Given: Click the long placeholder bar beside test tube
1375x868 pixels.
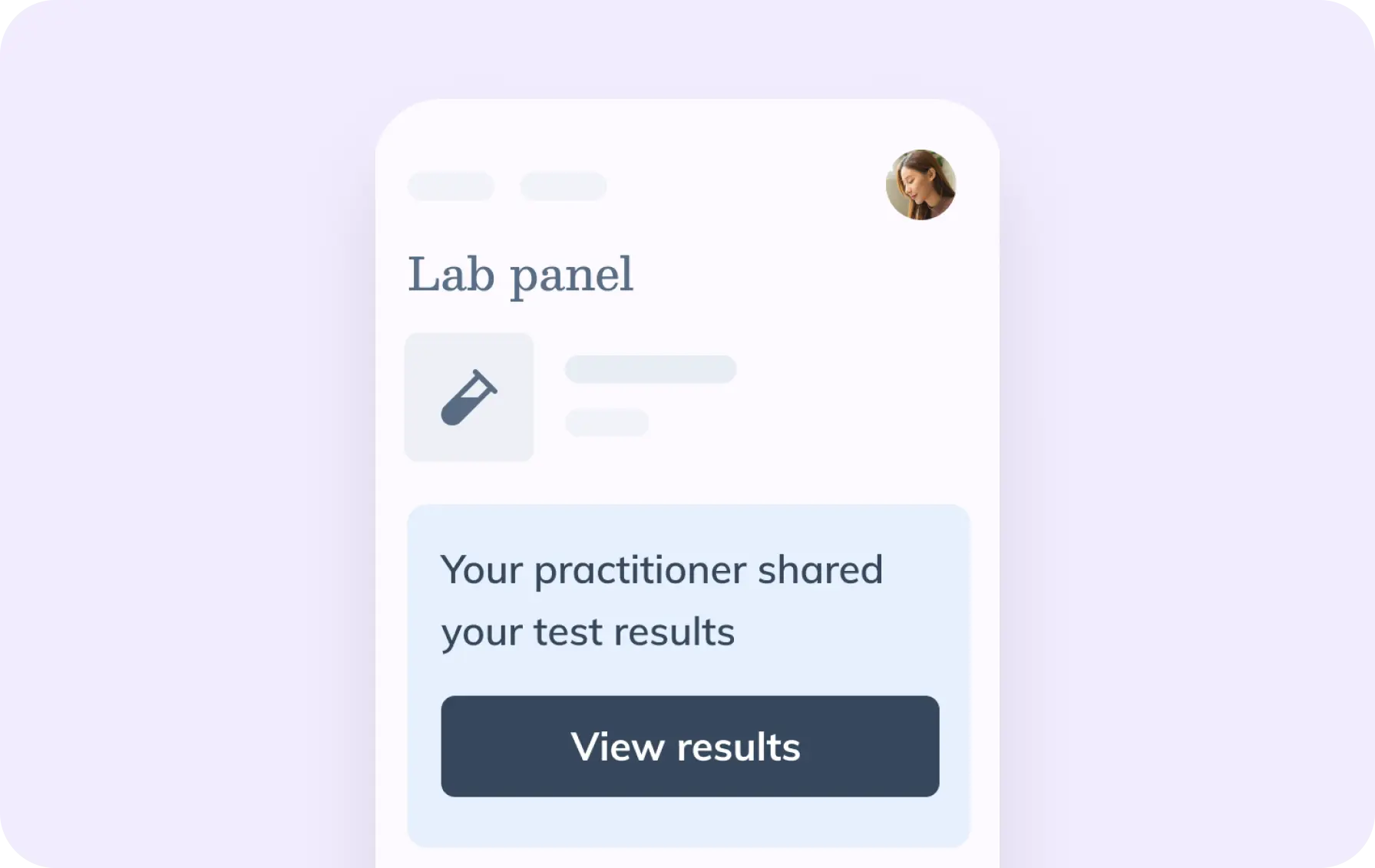Looking at the screenshot, I should coord(650,369).
